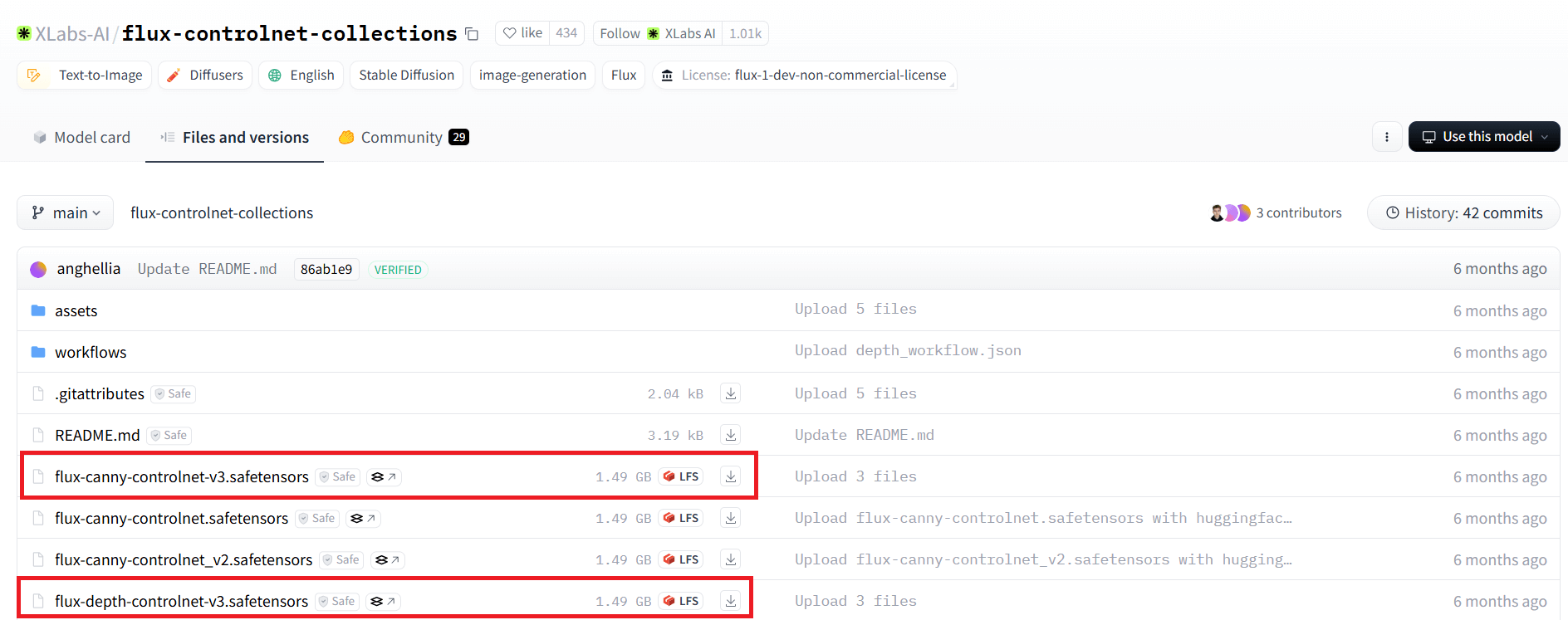Open pickle scan link for flux-canny-controlnet_v2.safetensors
This screenshot has height=620, width=1568.
[x=386, y=560]
